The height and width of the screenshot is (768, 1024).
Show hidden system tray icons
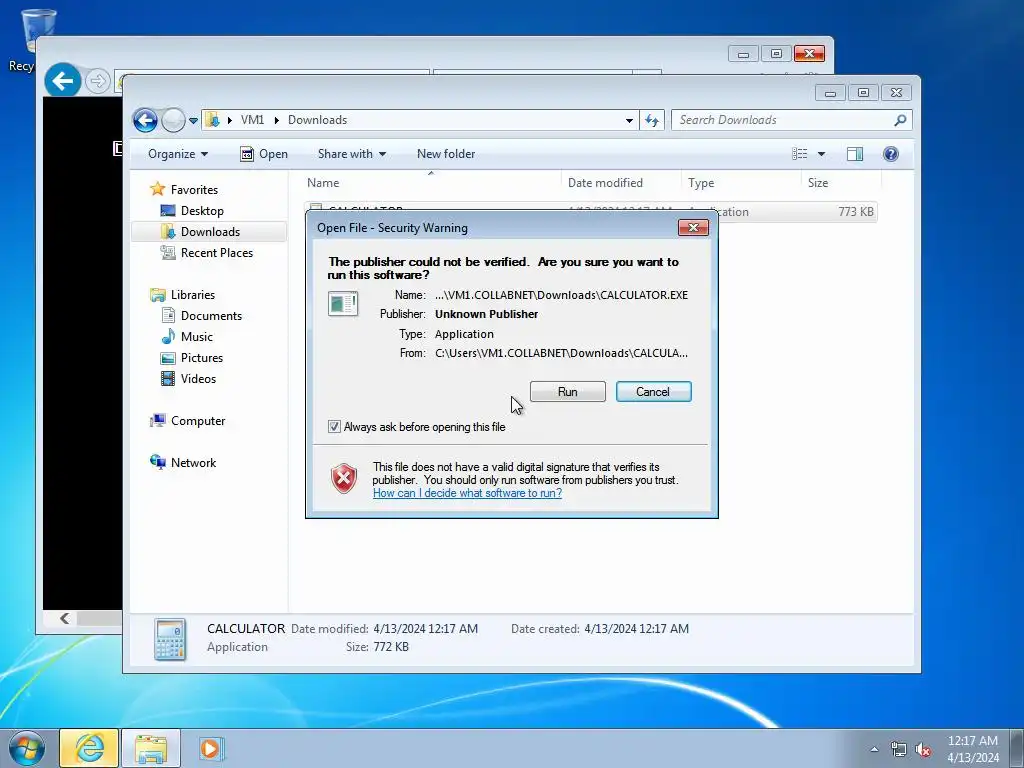[x=874, y=749]
